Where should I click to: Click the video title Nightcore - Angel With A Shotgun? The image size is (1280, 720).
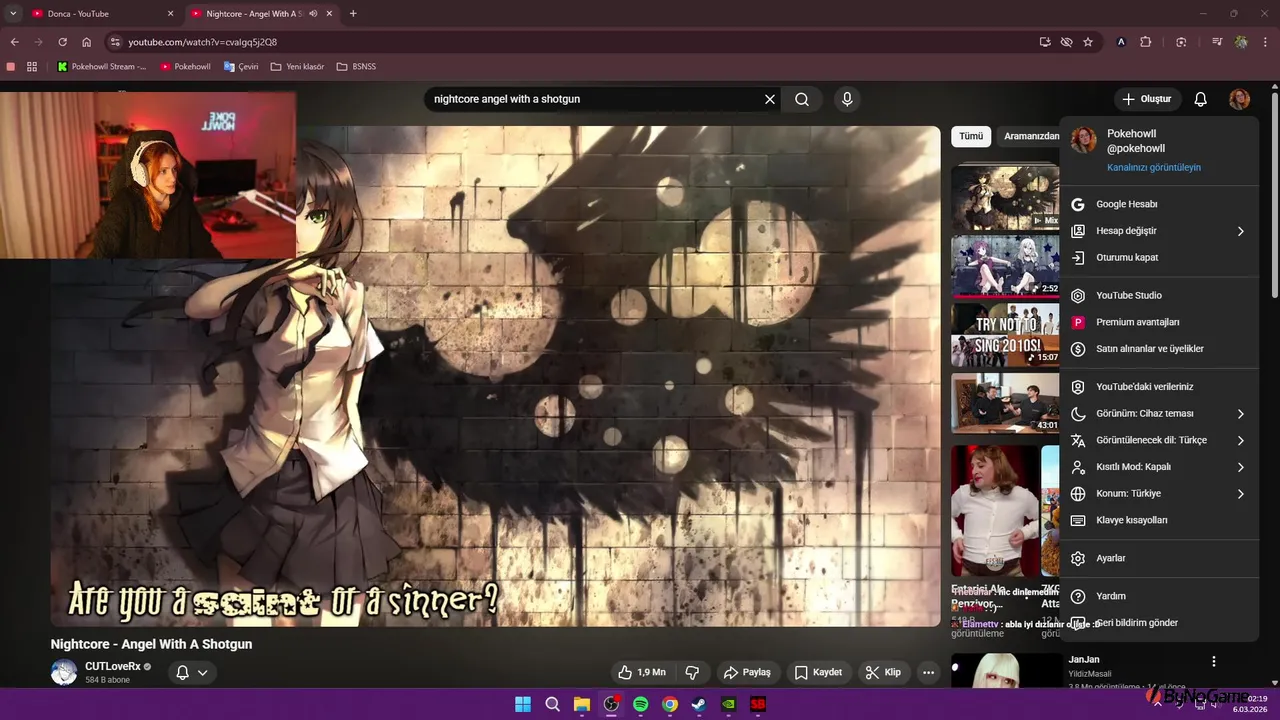click(152, 644)
